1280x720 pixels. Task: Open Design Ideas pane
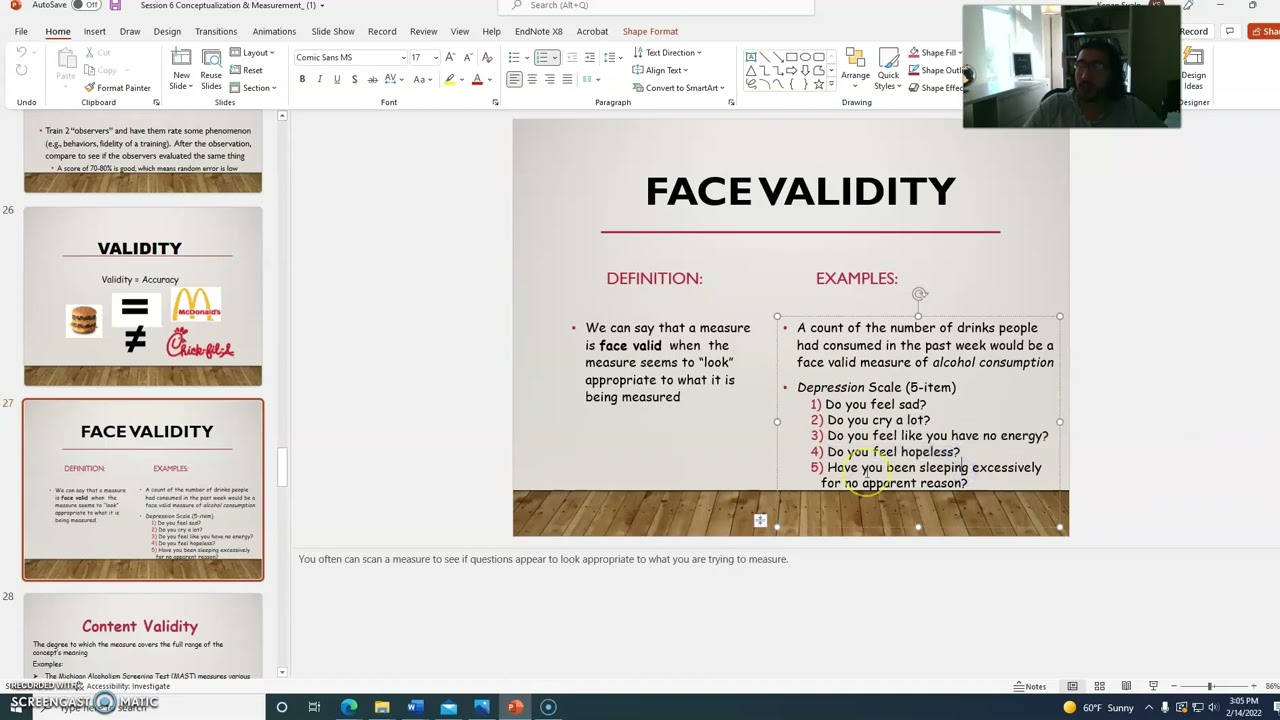click(x=1193, y=68)
